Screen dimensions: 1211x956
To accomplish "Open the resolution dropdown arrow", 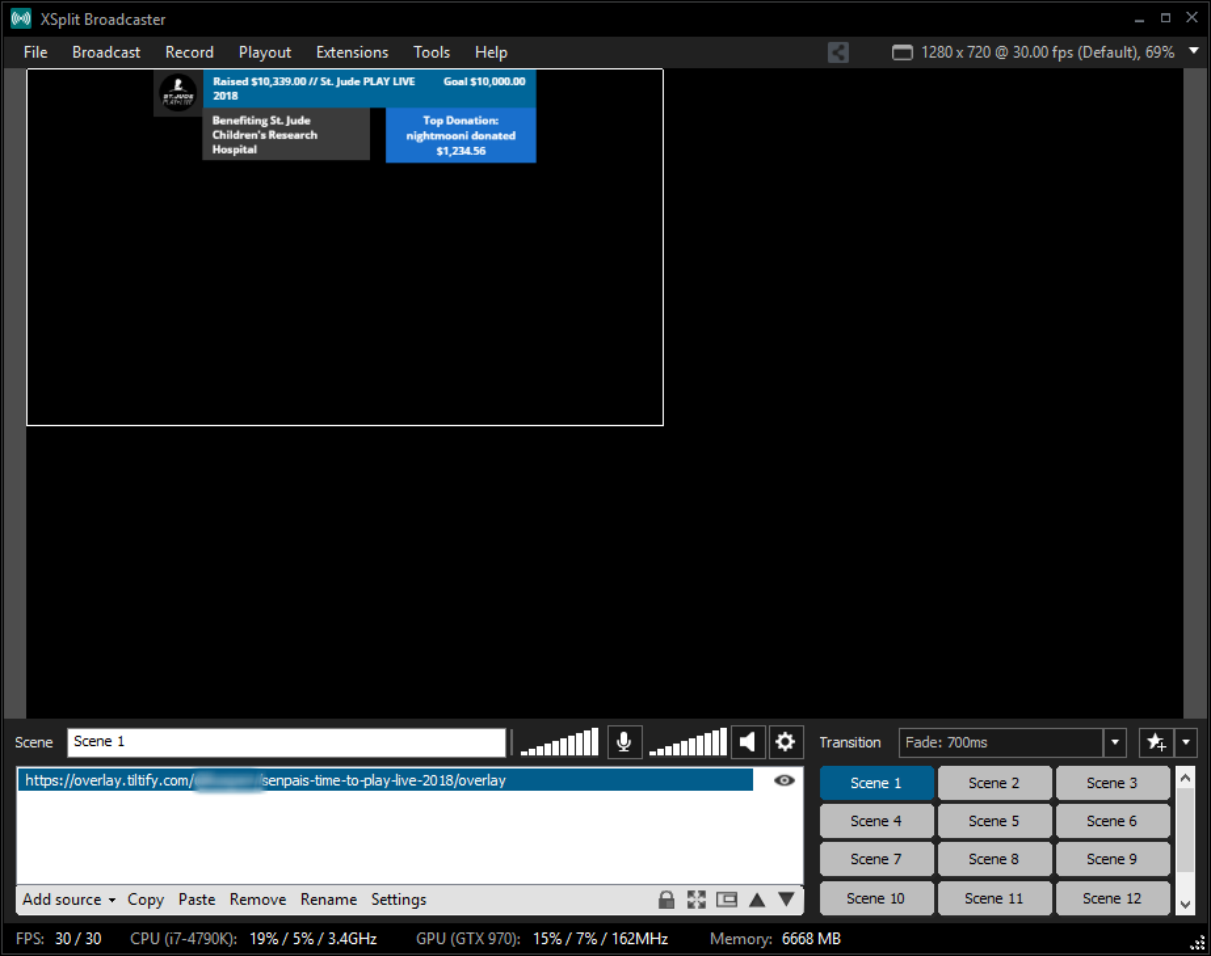I will coord(1193,52).
